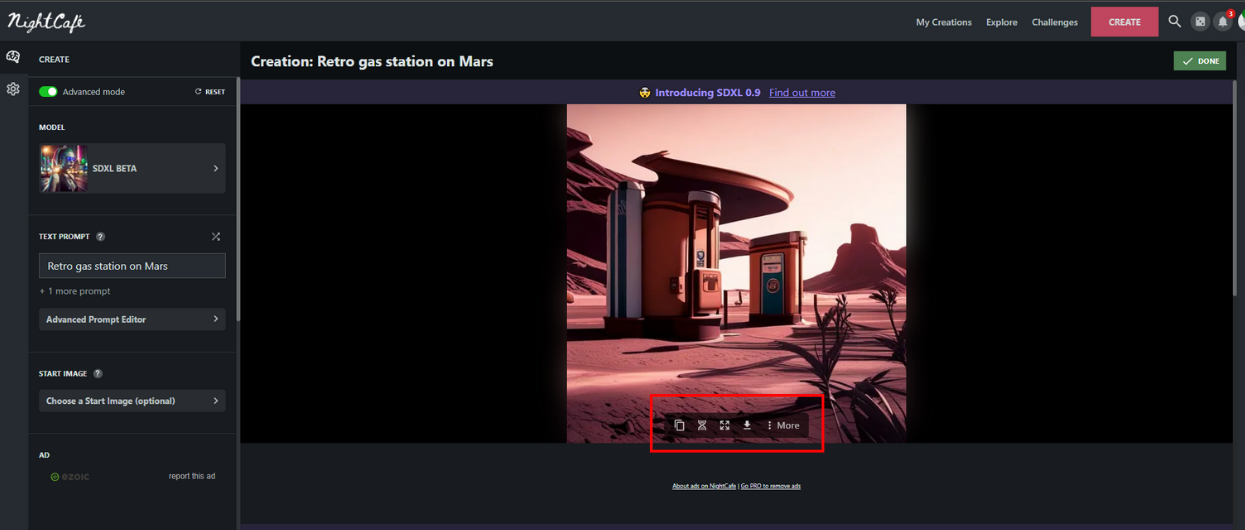Viewport: 1245px width, 530px height.
Task: Open the image in fullscreen view
Action: coord(725,425)
